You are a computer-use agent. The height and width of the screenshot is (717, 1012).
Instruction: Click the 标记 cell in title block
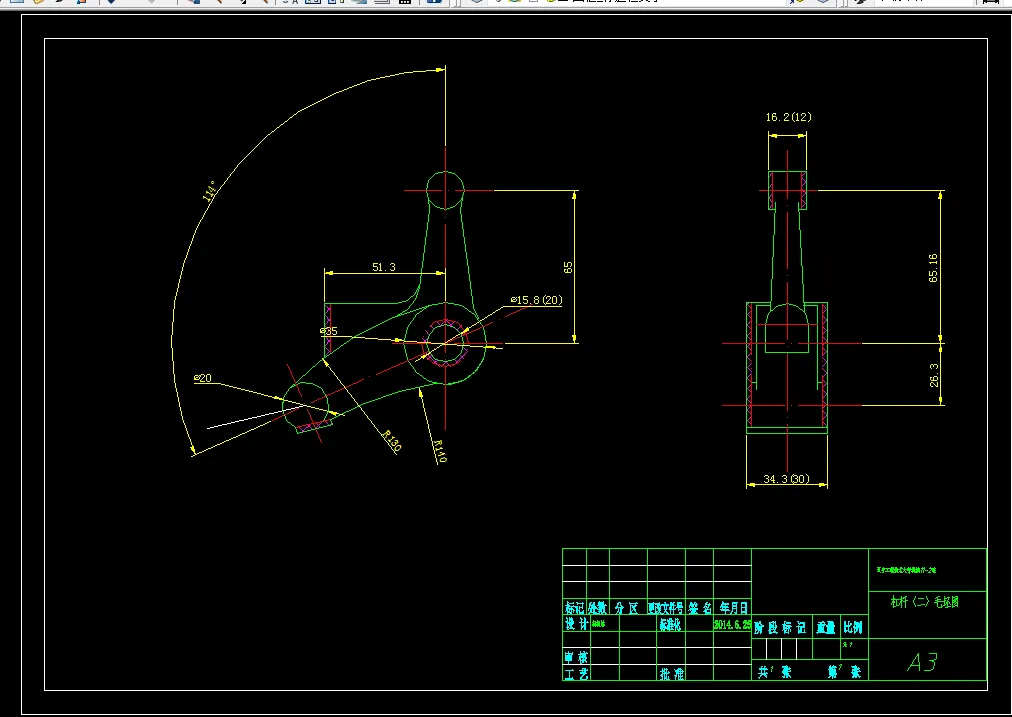pos(574,608)
